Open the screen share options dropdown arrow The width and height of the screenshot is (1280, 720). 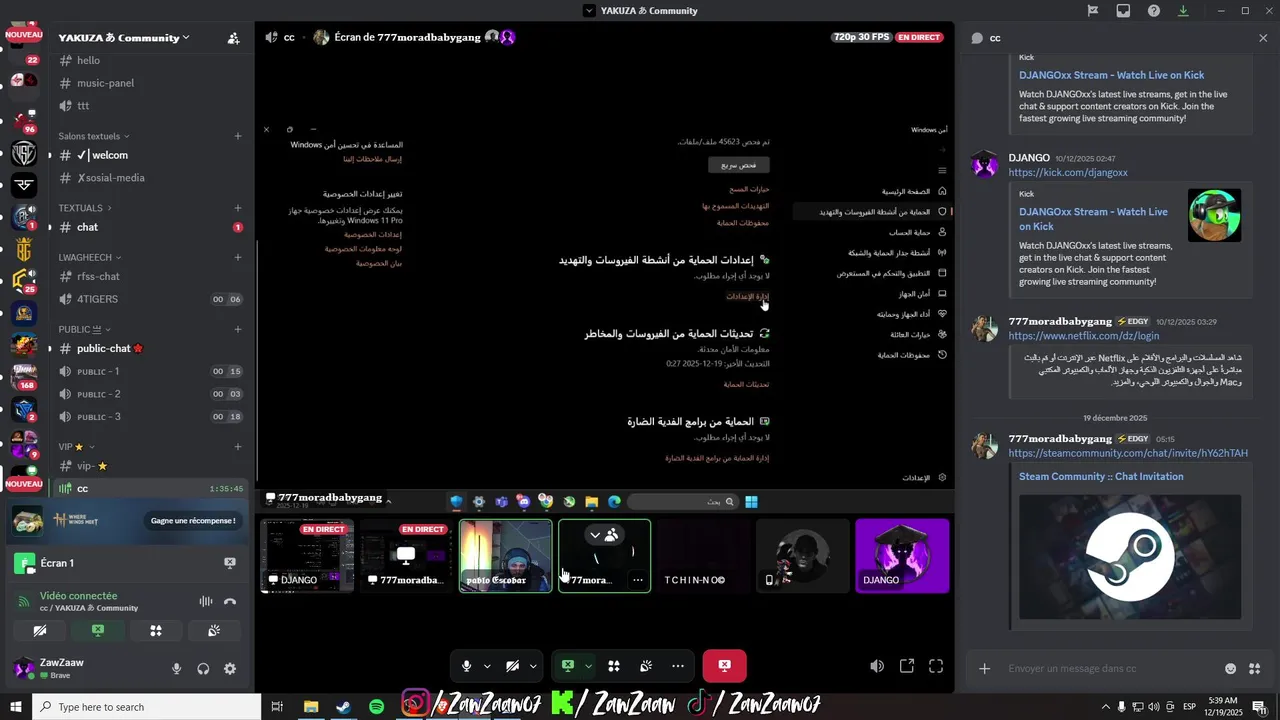pos(588,666)
